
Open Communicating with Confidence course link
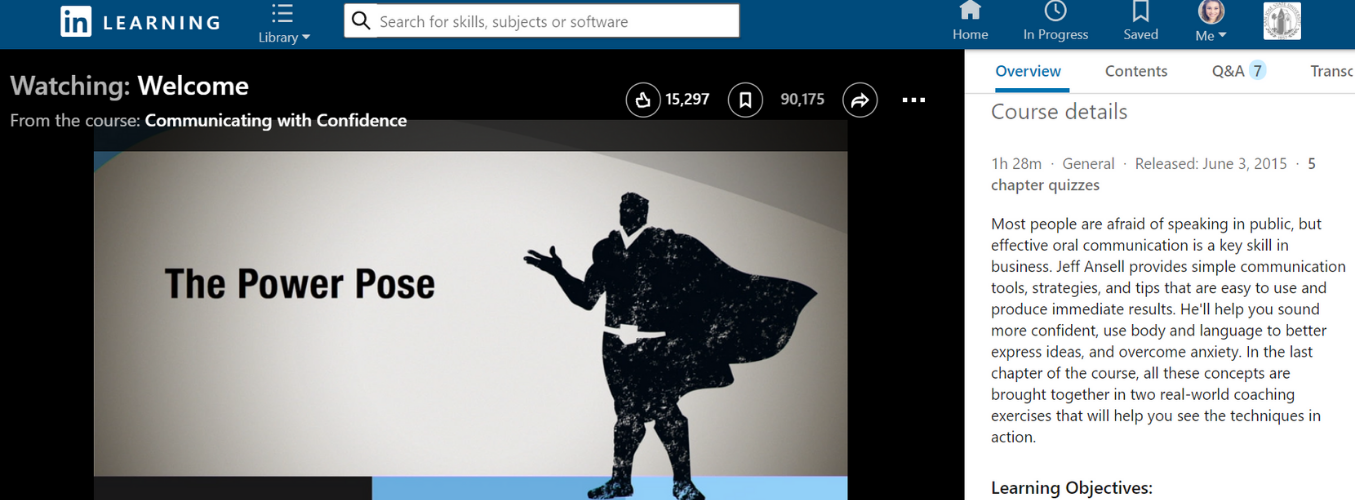point(276,121)
